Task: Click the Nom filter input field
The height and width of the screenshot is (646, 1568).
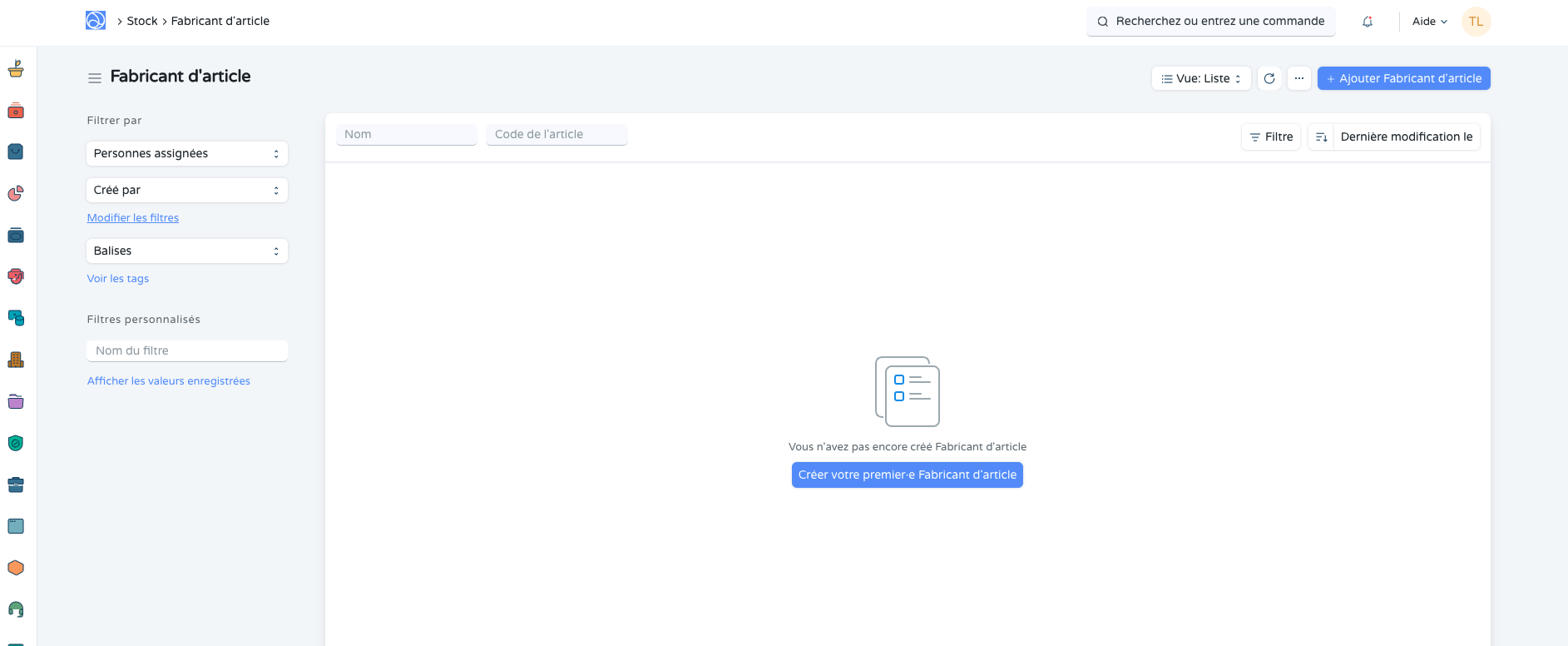Action: pyautogui.click(x=406, y=134)
